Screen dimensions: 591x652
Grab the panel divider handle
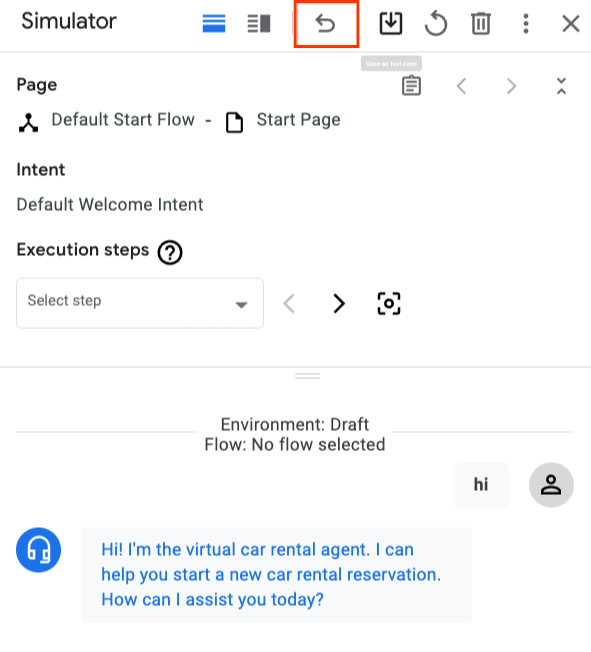point(307,376)
